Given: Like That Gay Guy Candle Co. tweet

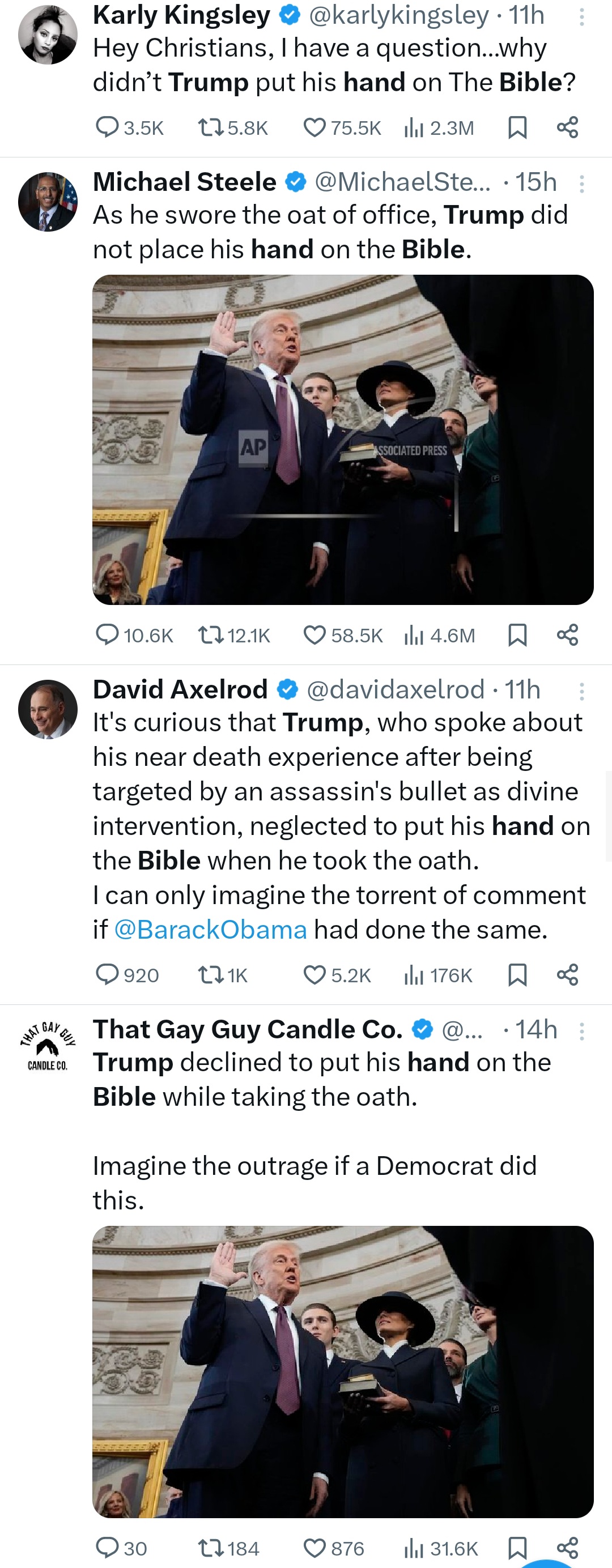Looking at the screenshot, I should click(x=314, y=1548).
